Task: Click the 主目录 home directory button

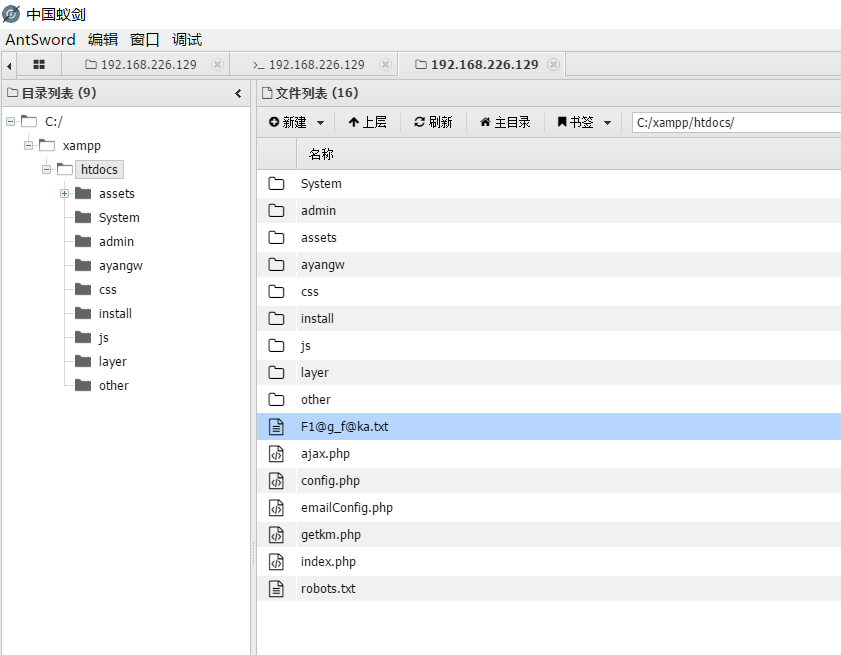Action: [505, 122]
